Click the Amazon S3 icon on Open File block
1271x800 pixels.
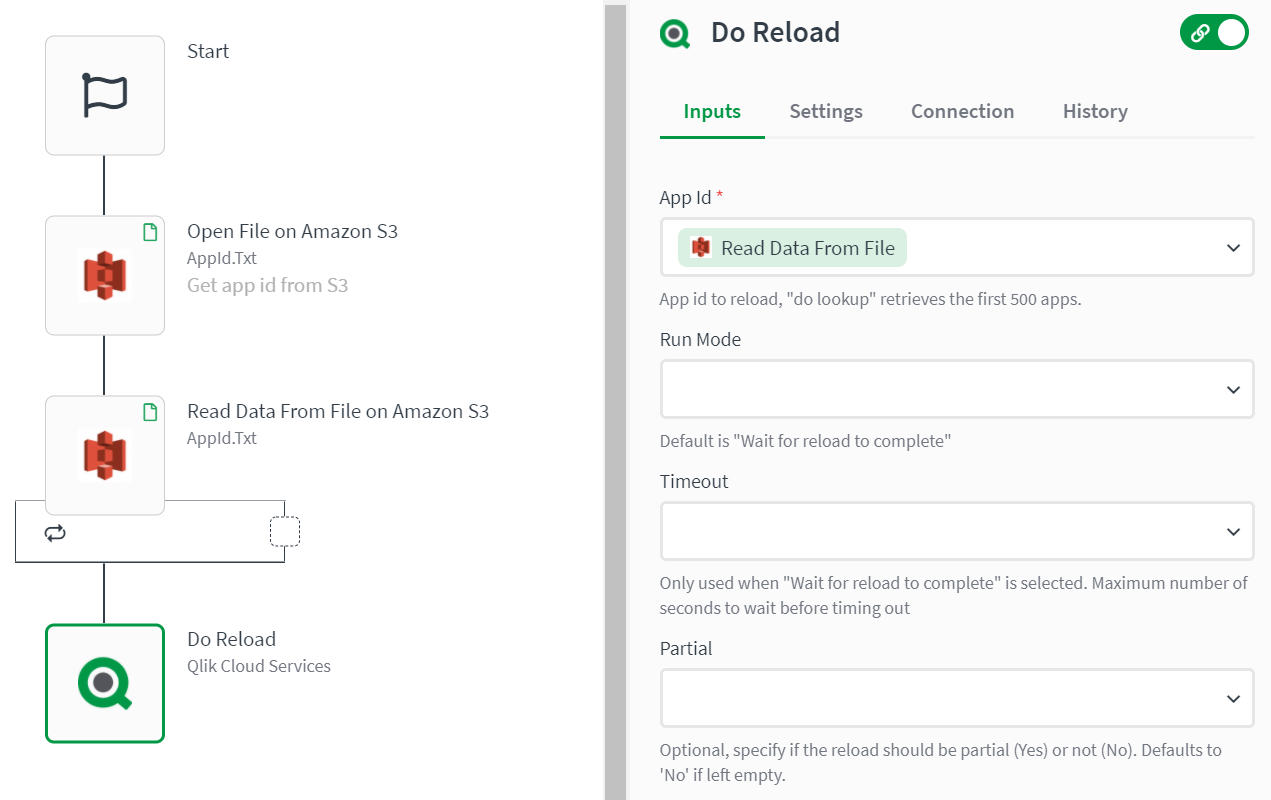(x=104, y=275)
